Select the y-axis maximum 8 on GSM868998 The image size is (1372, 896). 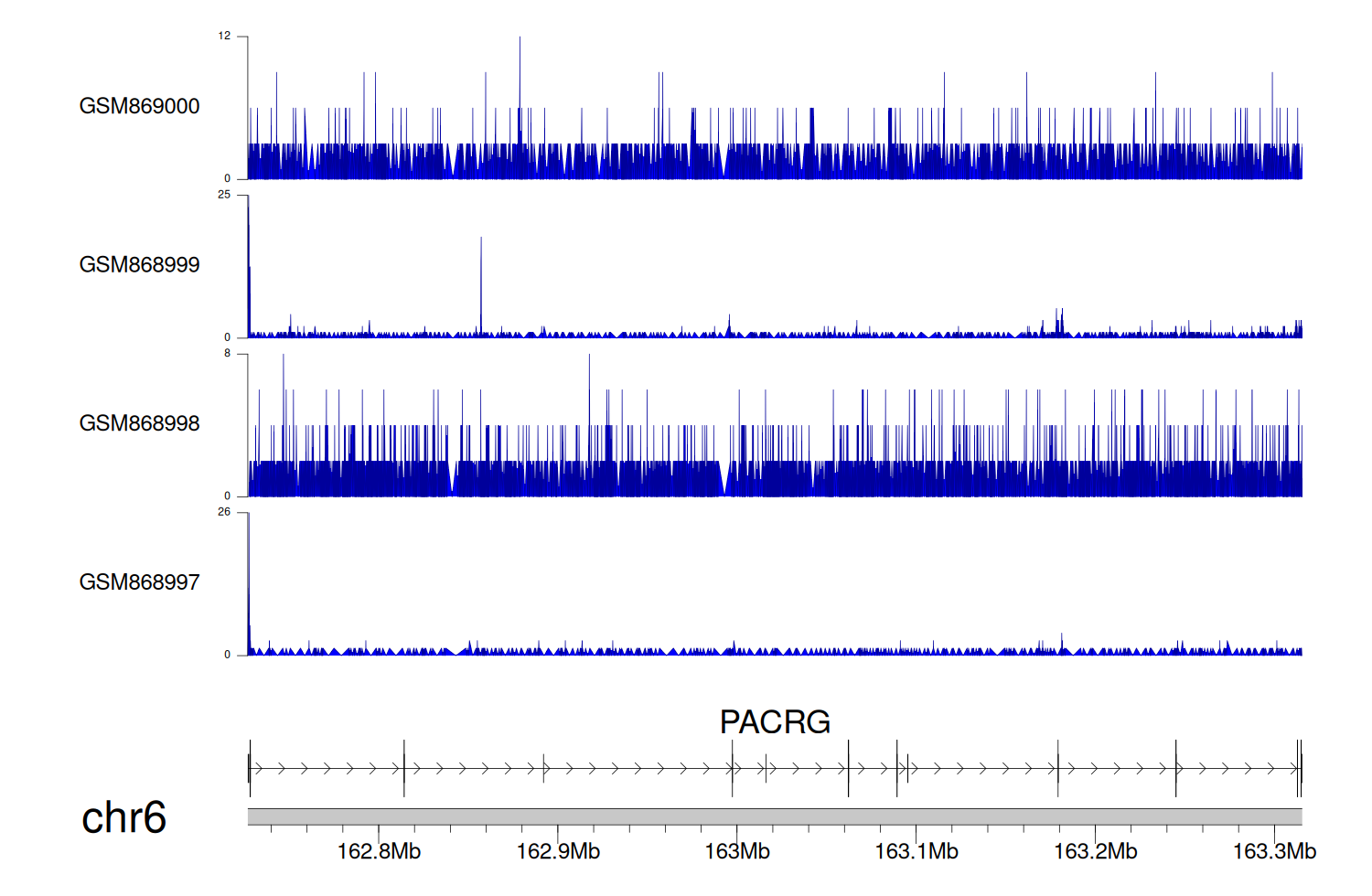[x=227, y=353]
